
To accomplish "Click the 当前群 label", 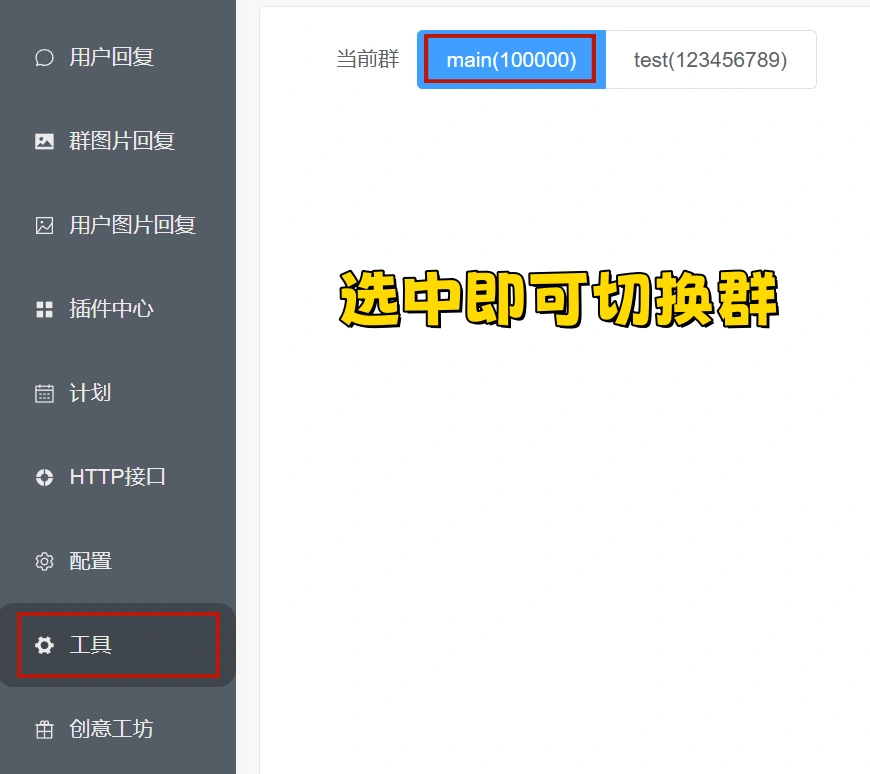I will tap(367, 59).
